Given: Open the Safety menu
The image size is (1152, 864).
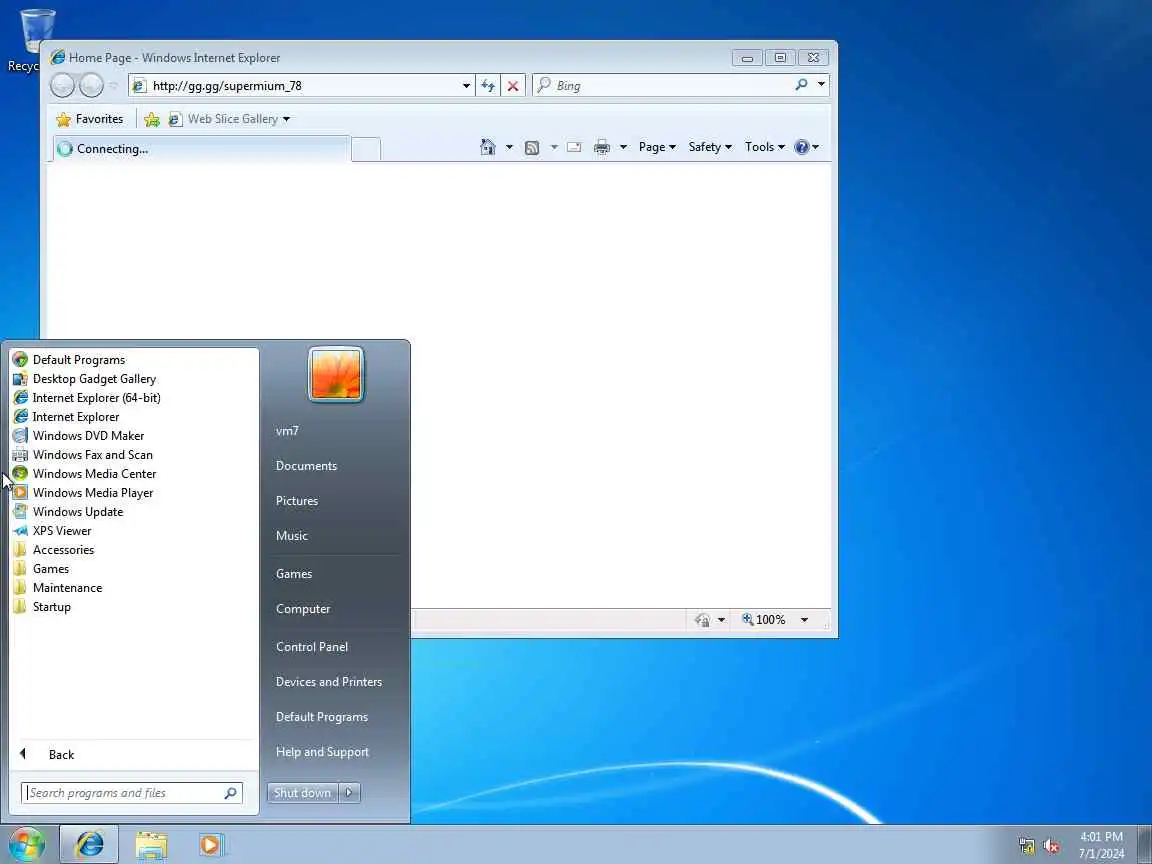Looking at the screenshot, I should 710,147.
